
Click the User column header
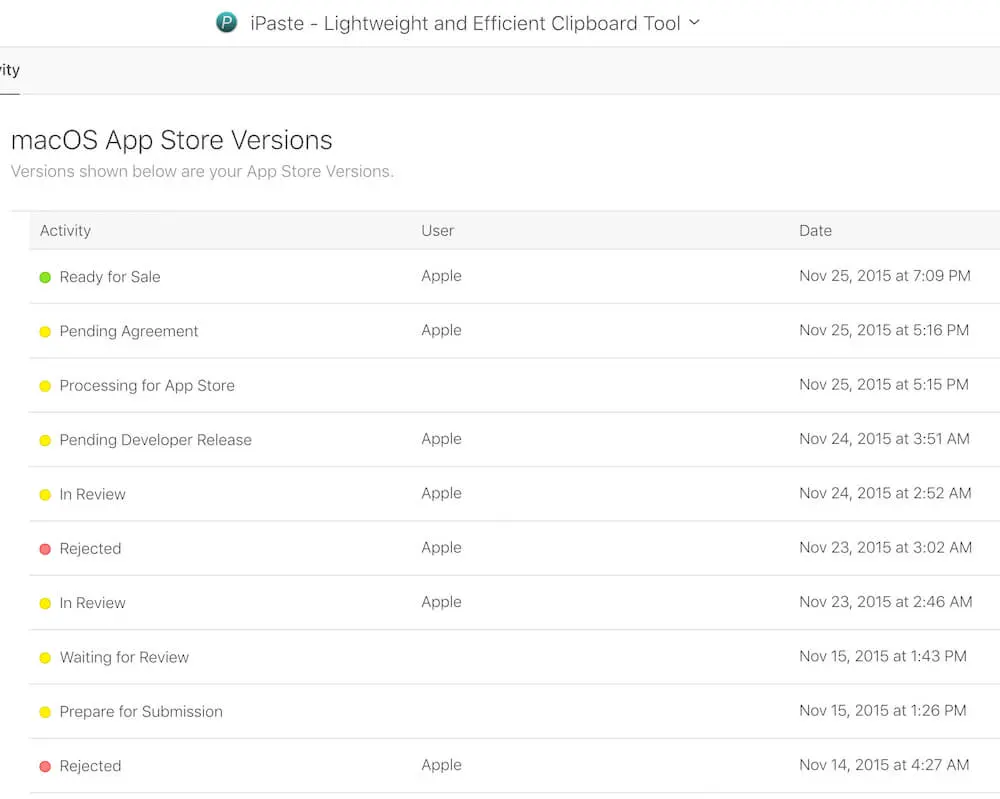(438, 230)
